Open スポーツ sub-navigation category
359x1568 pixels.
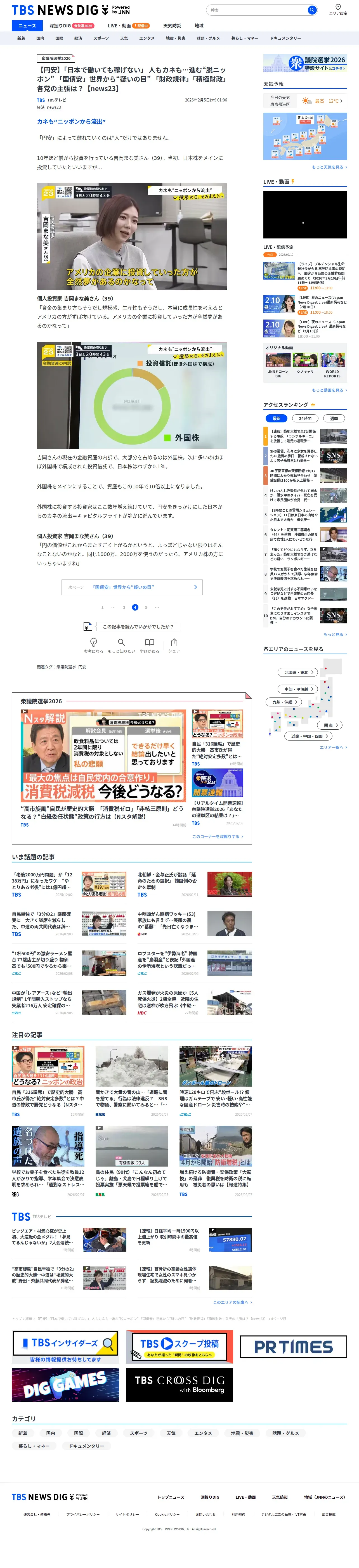(x=101, y=38)
